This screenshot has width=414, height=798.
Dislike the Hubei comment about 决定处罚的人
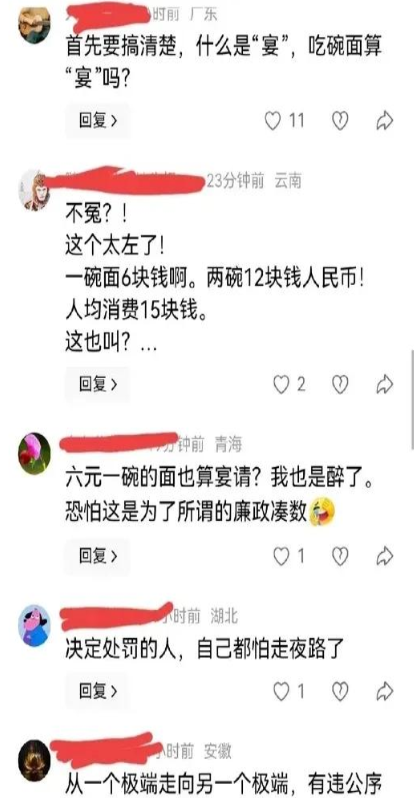(340, 691)
